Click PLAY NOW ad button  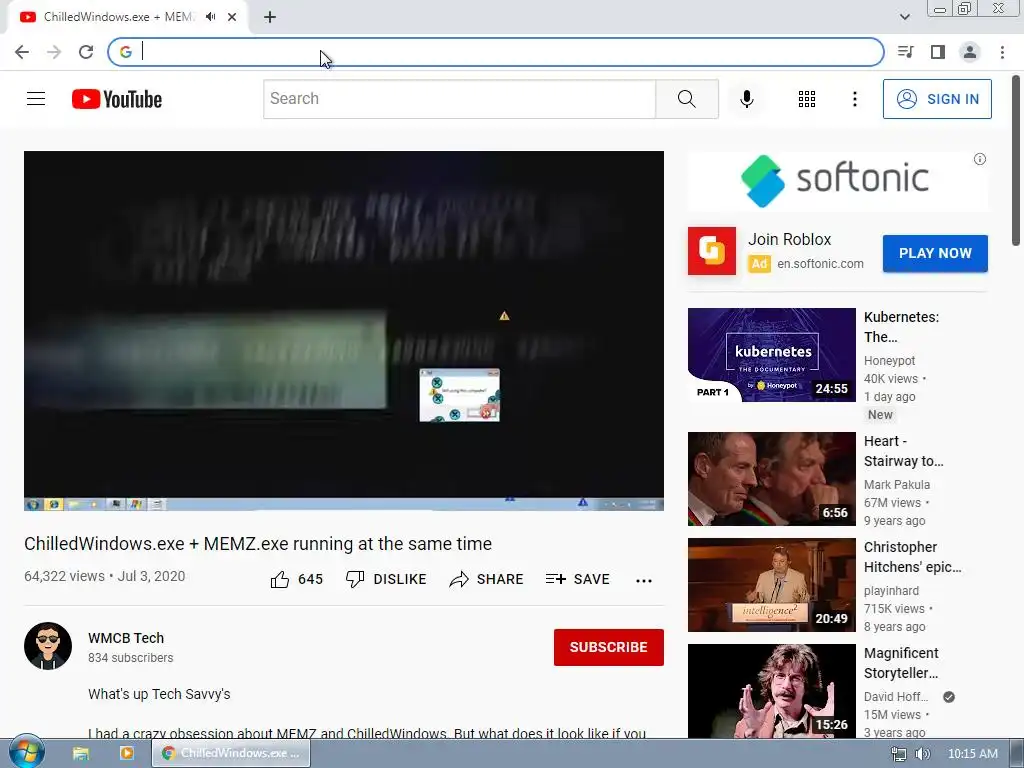[x=935, y=253]
